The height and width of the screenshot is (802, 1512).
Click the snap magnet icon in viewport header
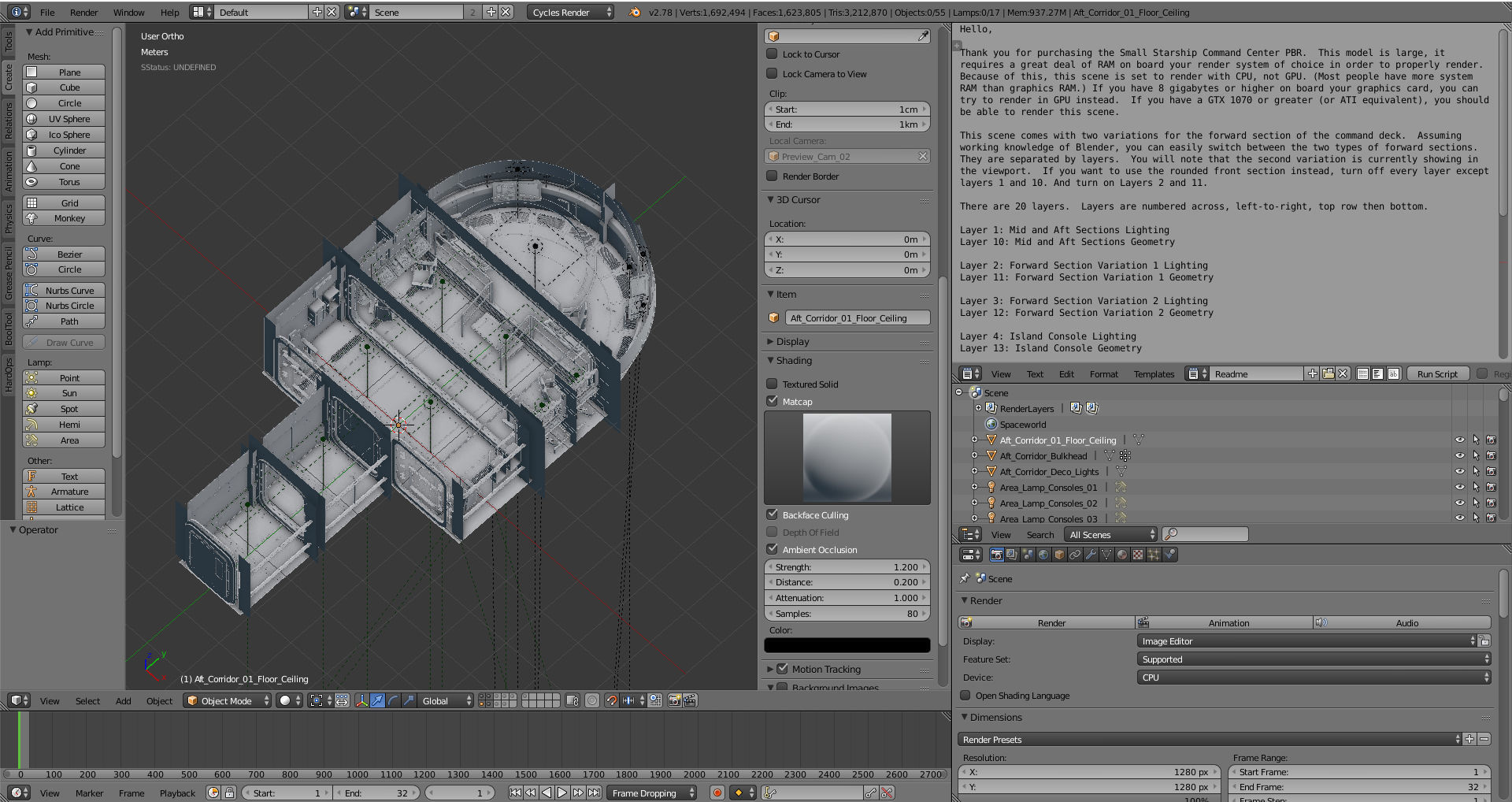611,700
